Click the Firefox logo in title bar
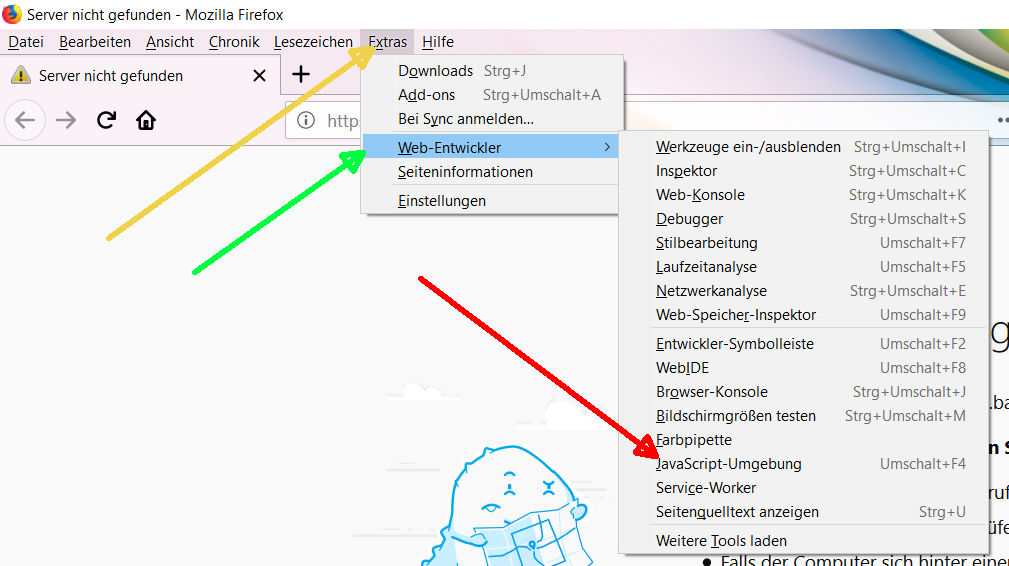The height and width of the screenshot is (566, 1009). tap(12, 14)
